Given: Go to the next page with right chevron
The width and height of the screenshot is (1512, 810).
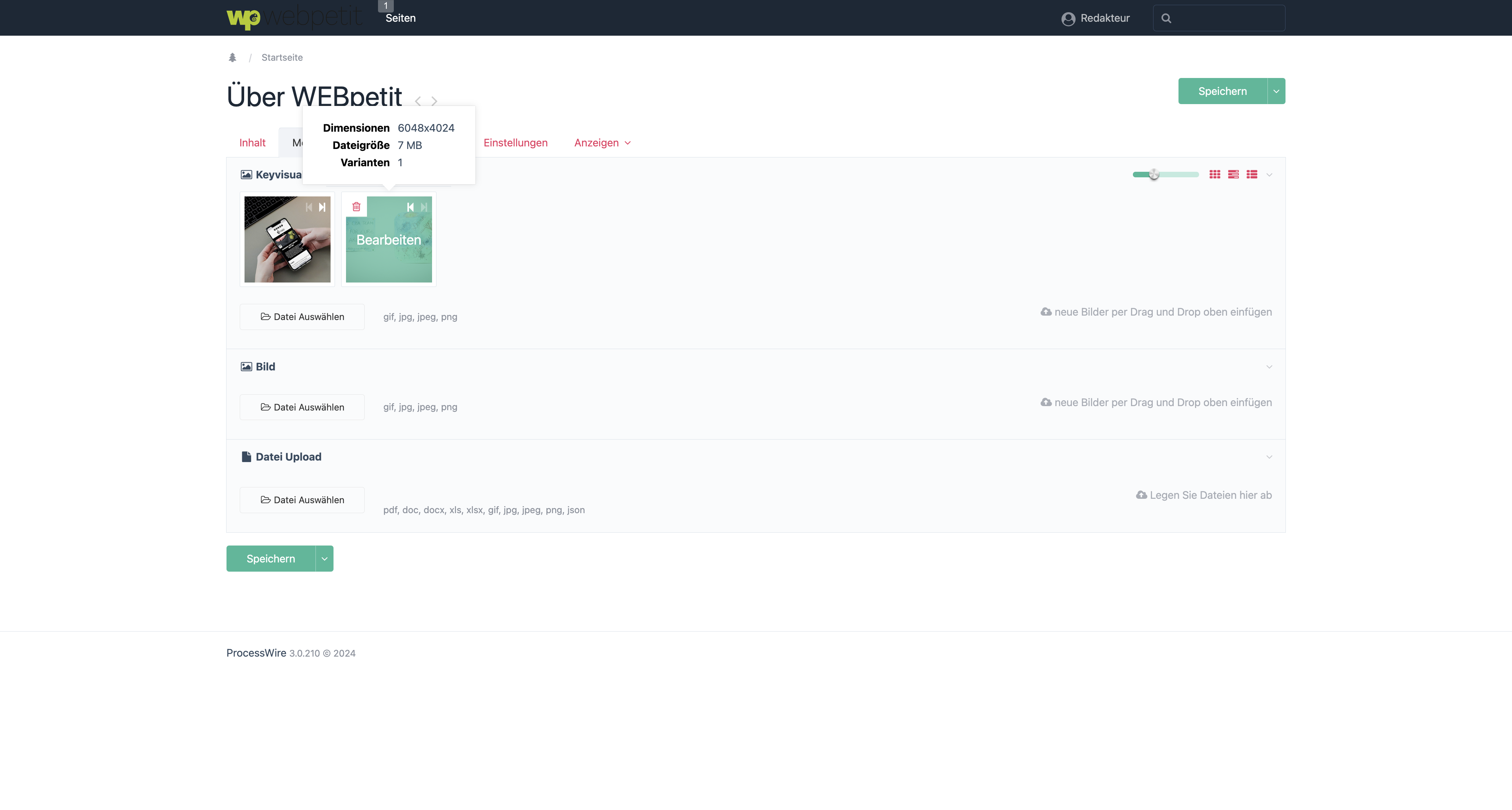Looking at the screenshot, I should pos(434,101).
